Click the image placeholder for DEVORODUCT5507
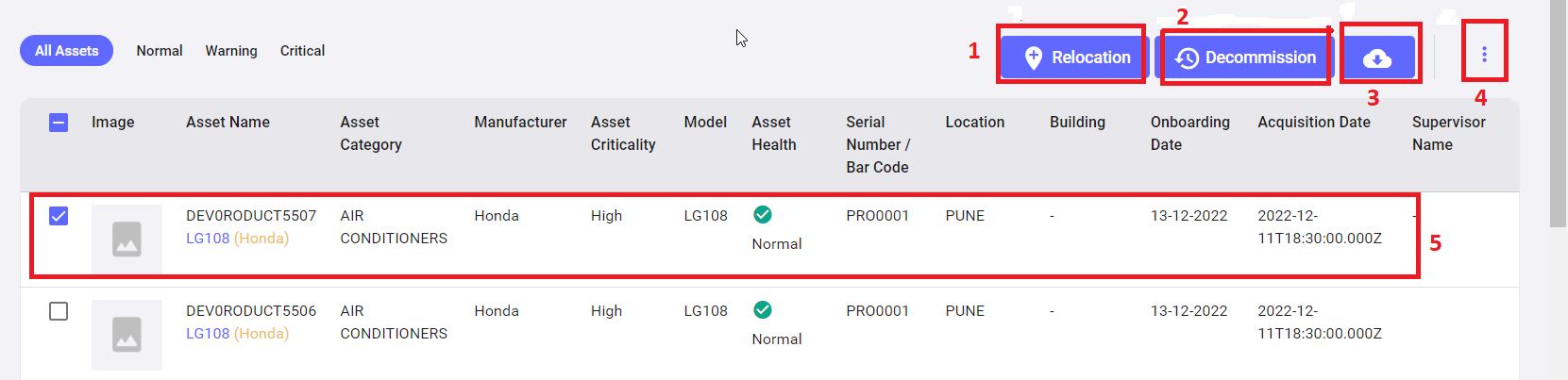The image size is (1568, 380). pyautogui.click(x=126, y=240)
